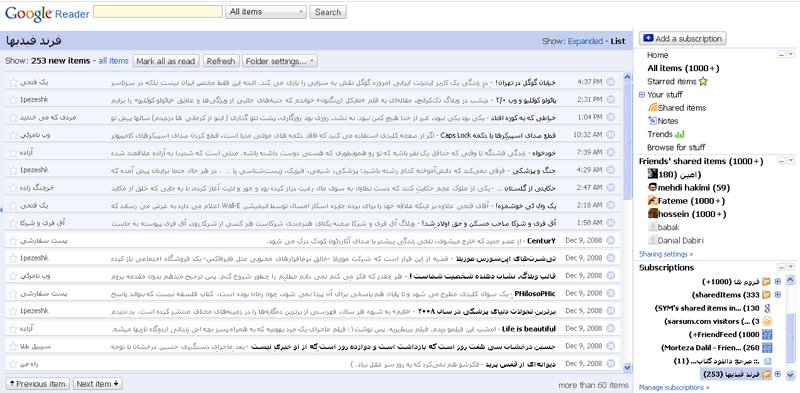Click the Subscriptions list scrollbar down arrow
800x393 pixels.
coord(790,375)
